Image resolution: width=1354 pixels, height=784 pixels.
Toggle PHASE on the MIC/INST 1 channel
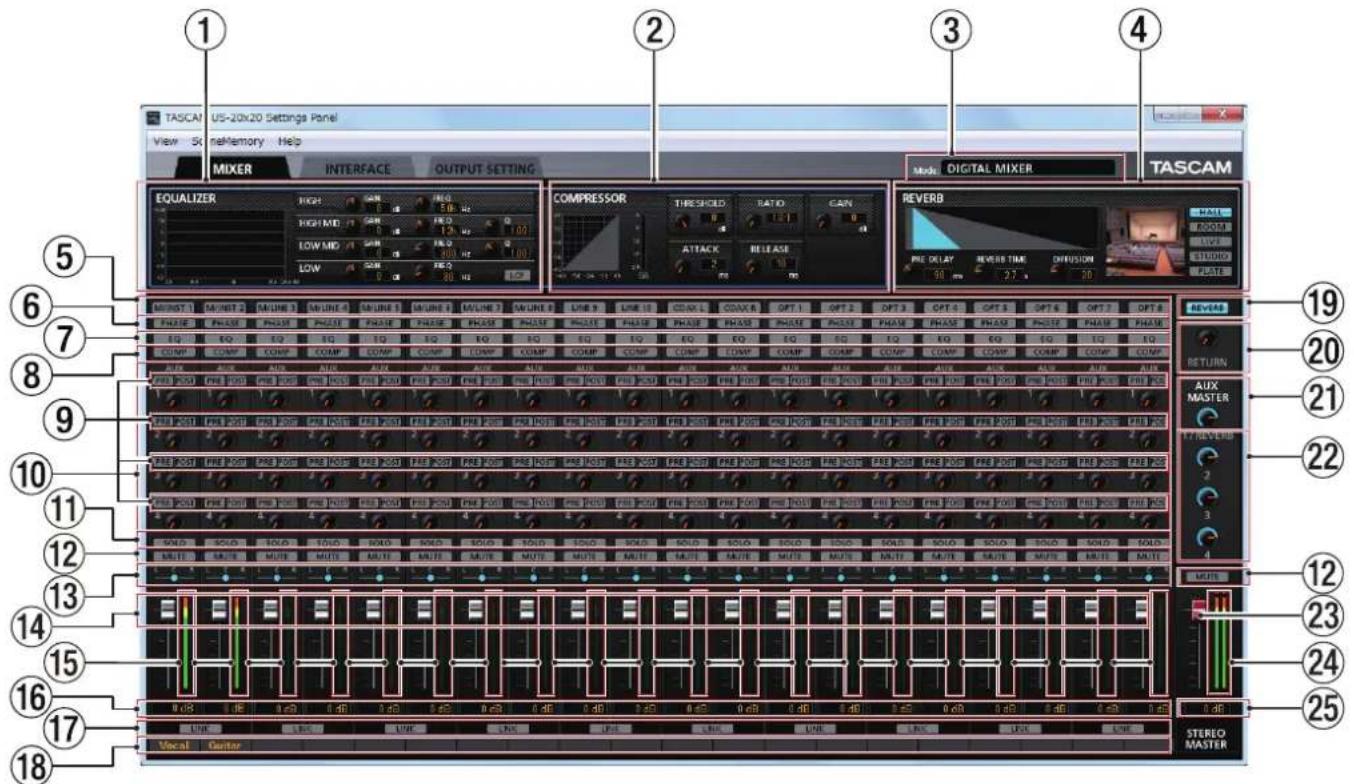tap(174, 323)
